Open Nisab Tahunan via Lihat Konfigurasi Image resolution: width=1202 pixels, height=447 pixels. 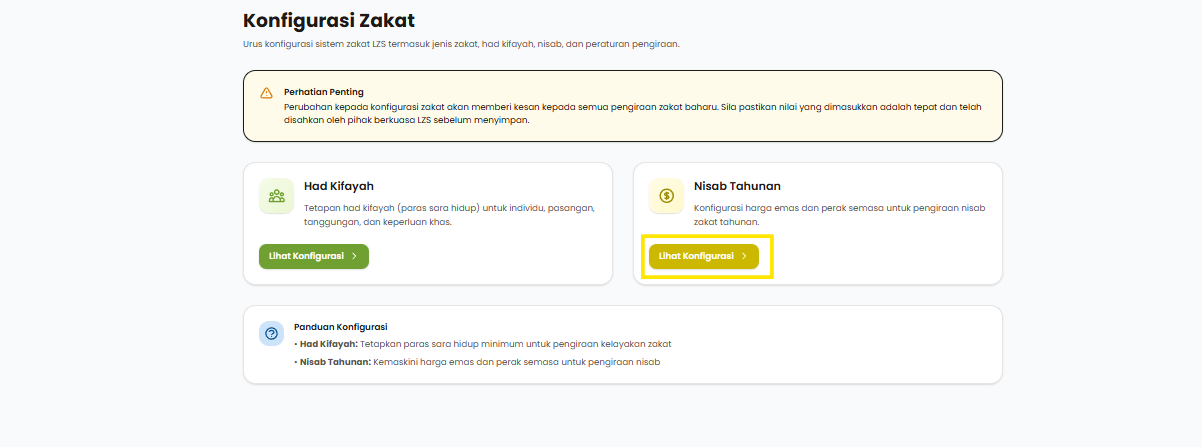pyautogui.click(x=703, y=256)
